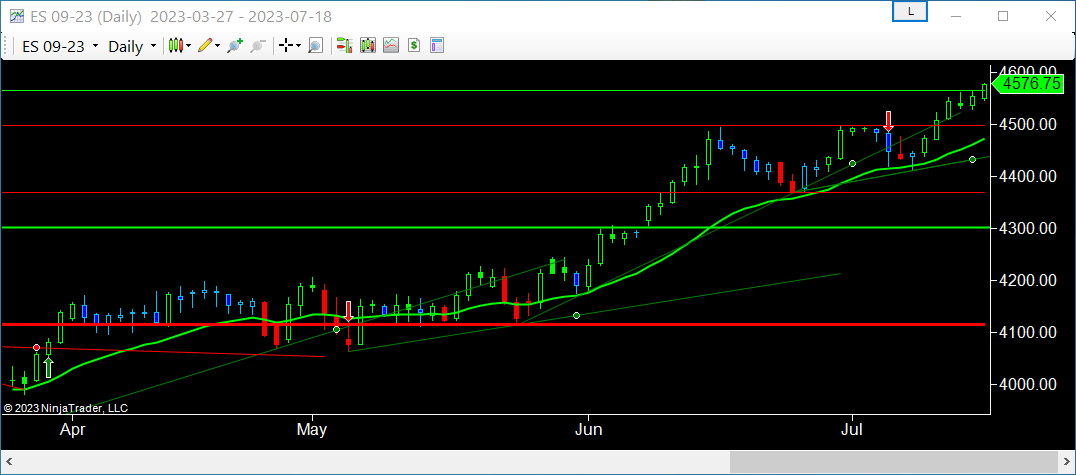Click the 4500.00 price axis label
The height and width of the screenshot is (475, 1076).
coord(1029,125)
